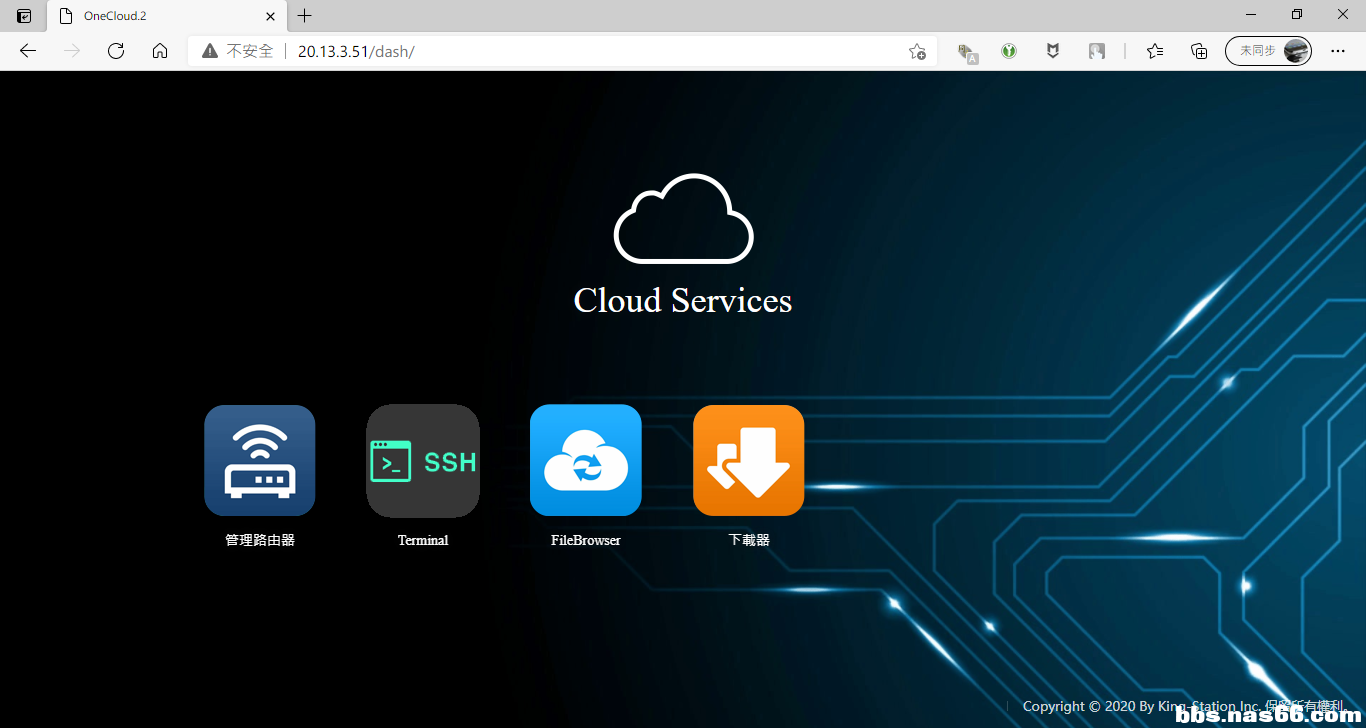Click the McAfee shield extension icon
1366x728 pixels.
pos(1053,51)
